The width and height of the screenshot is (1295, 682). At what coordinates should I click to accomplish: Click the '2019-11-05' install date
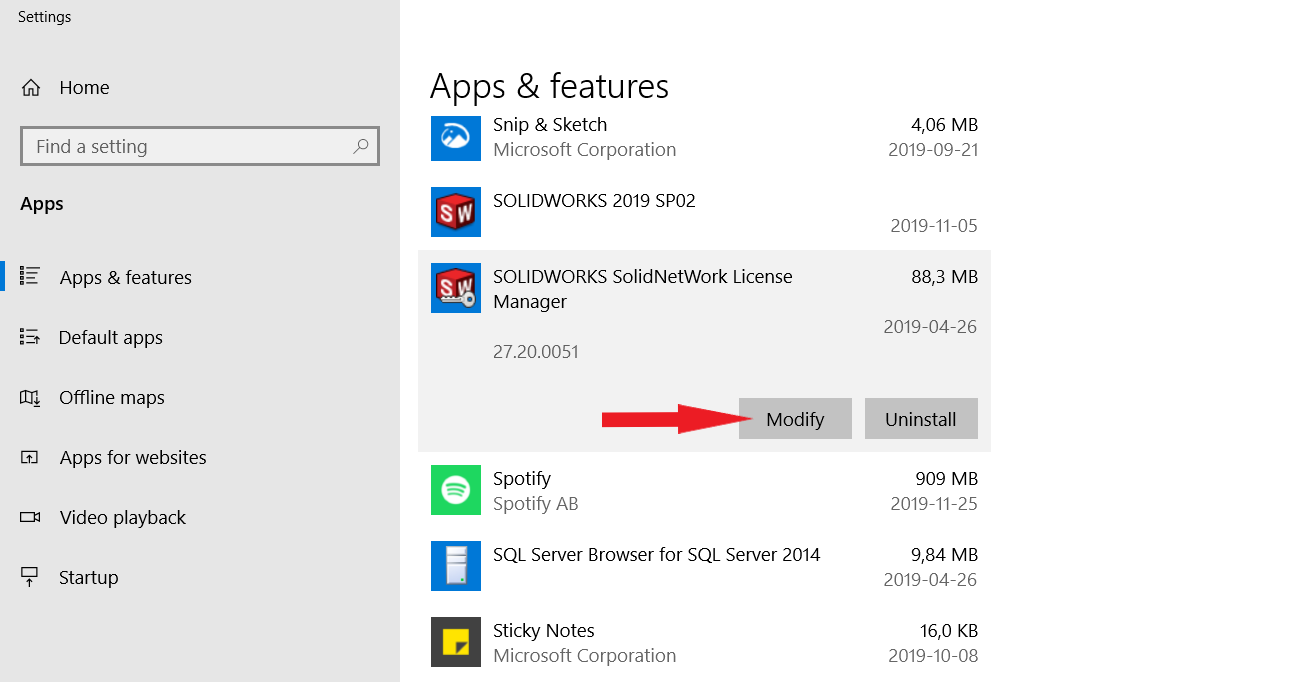tap(934, 226)
